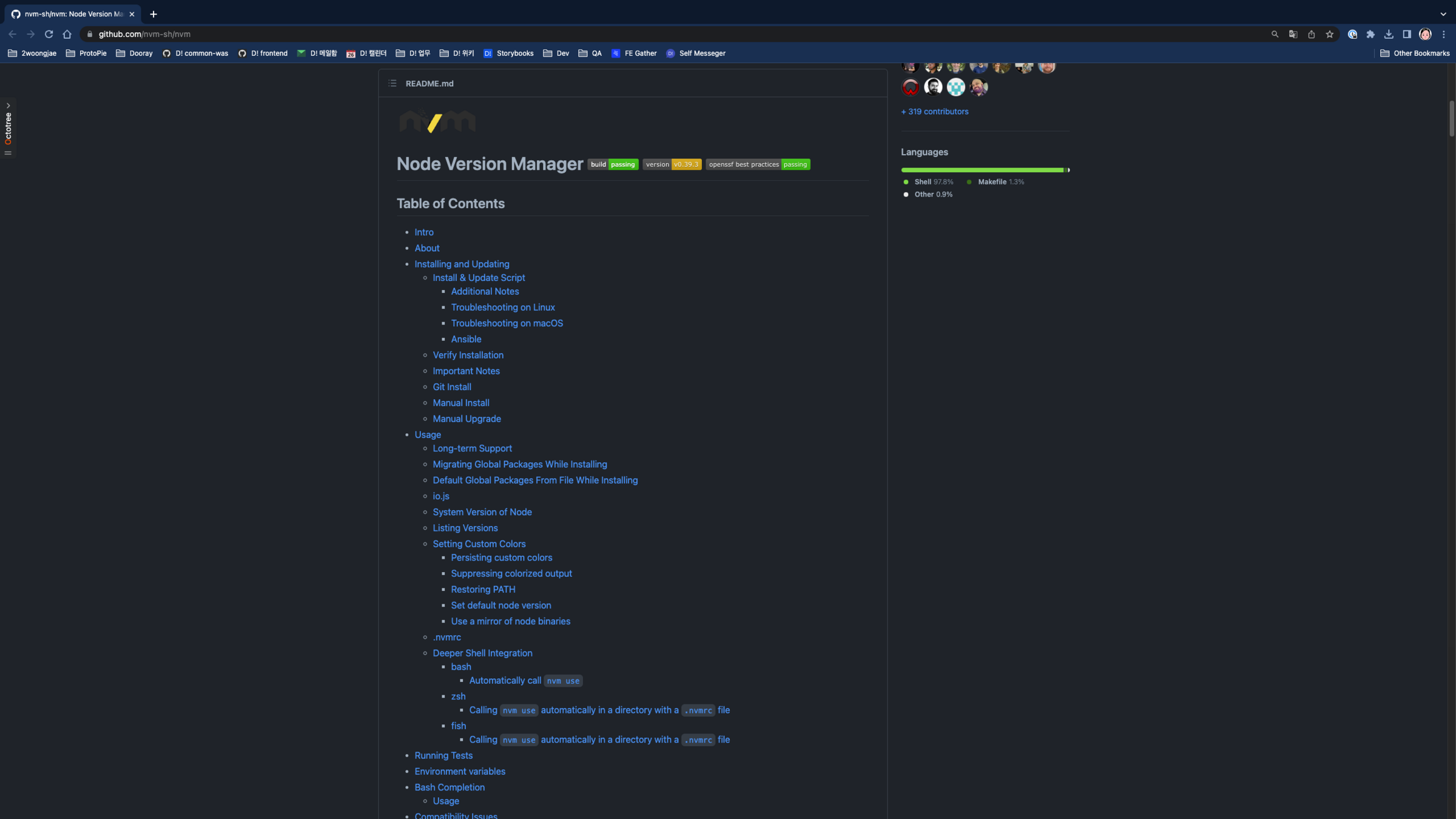Click the build passing badge
The image size is (1456, 819).
click(x=613, y=164)
